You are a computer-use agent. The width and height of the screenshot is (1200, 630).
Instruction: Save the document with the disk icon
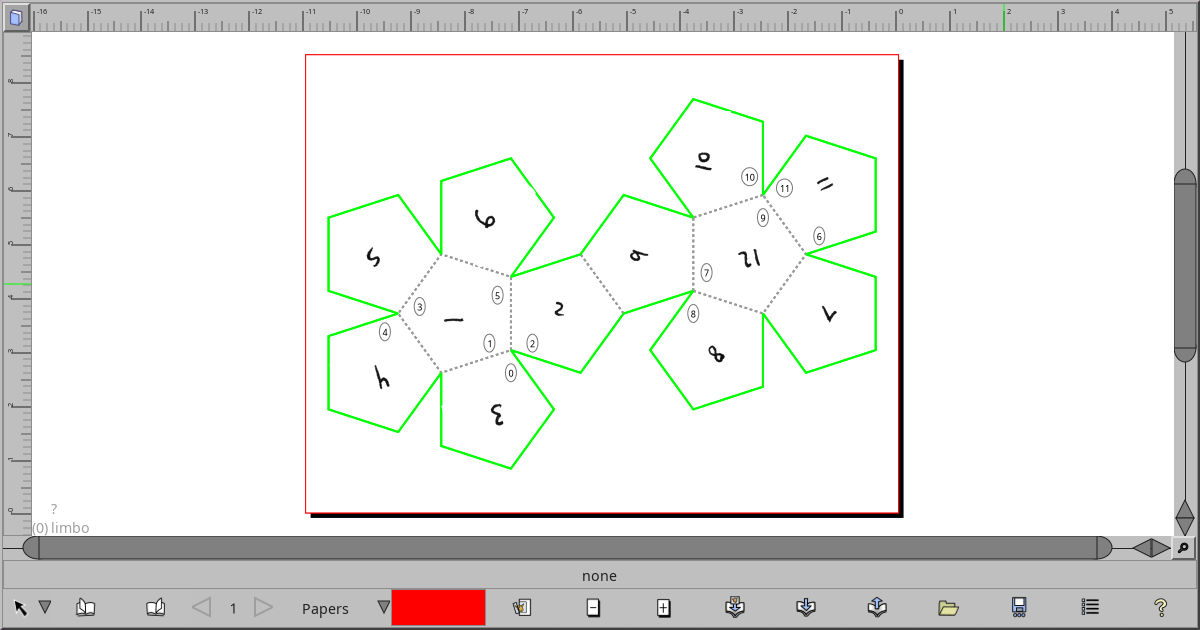tap(1019, 606)
